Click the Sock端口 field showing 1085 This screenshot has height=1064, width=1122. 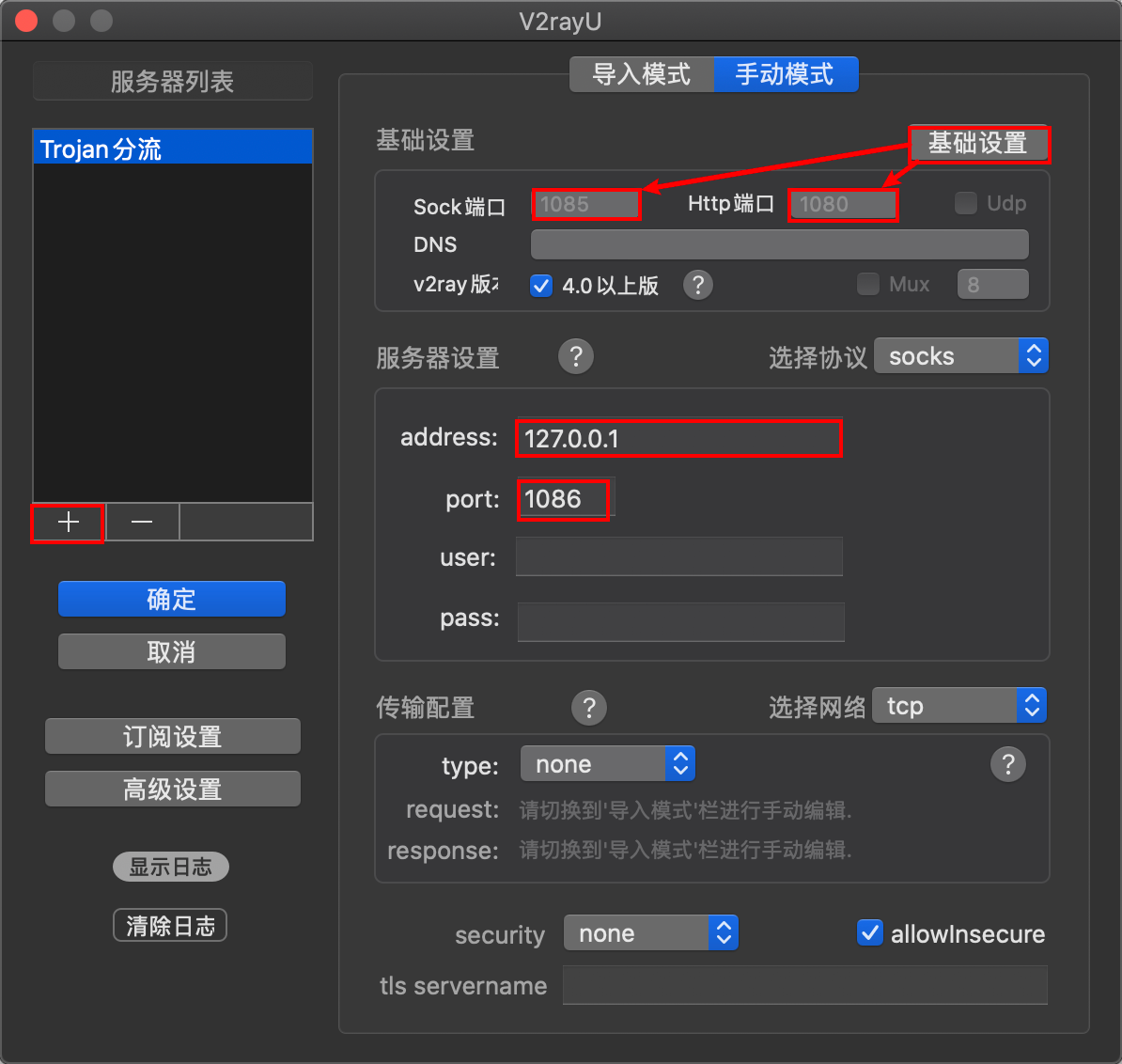[586, 204]
